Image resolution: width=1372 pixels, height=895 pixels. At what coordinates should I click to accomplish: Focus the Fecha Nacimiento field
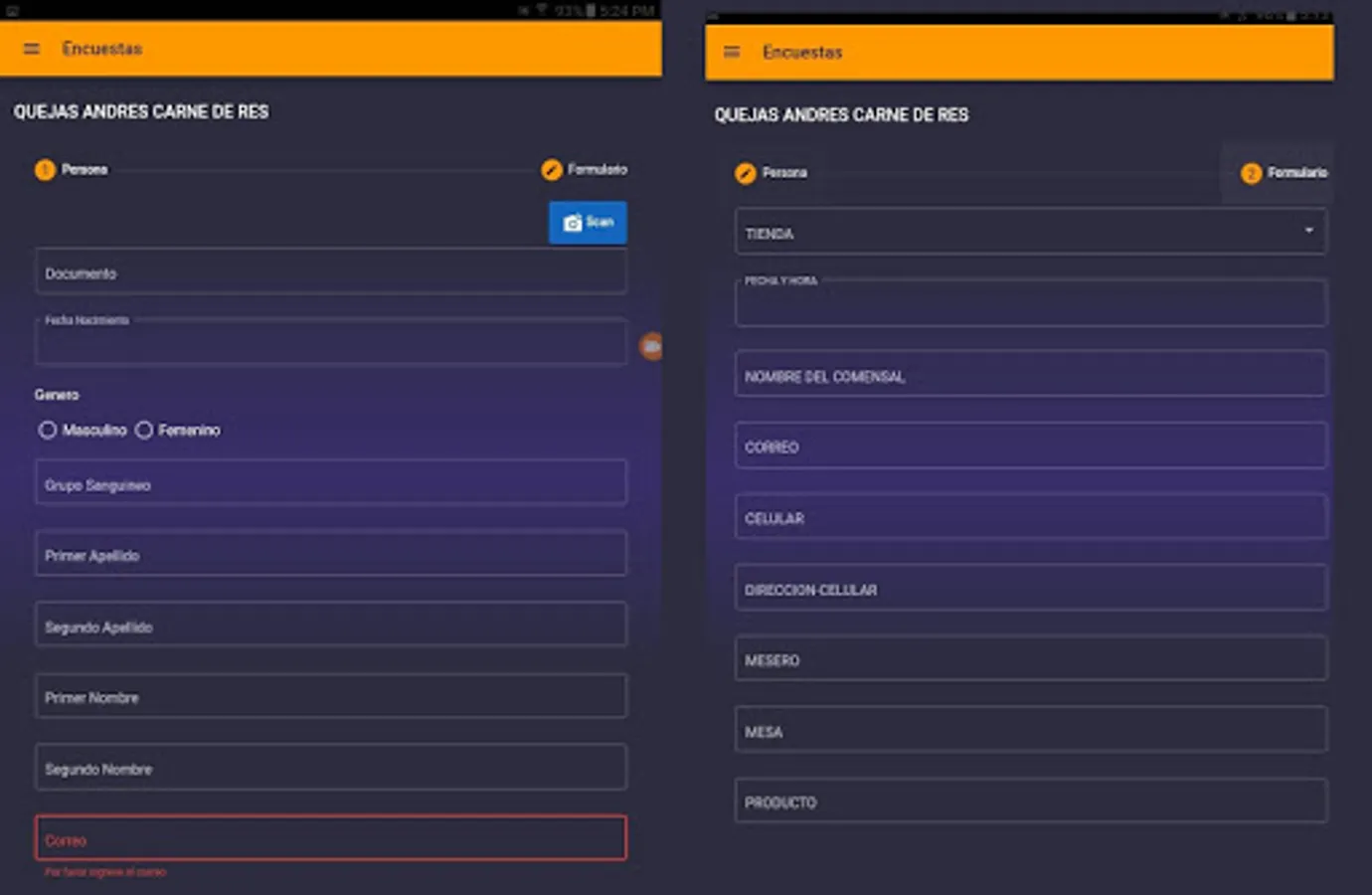tap(331, 341)
